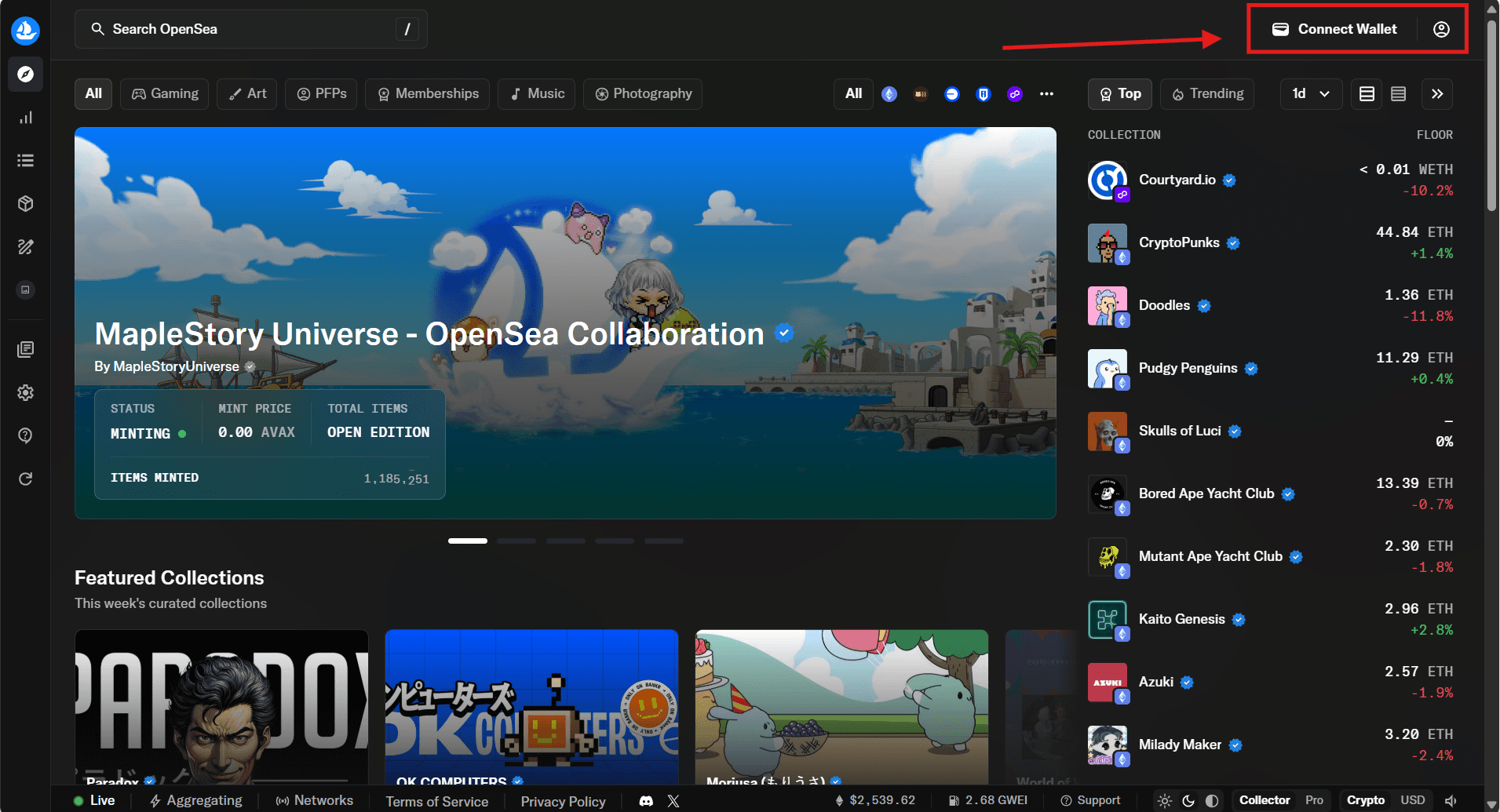Open the compass Discover sidebar icon

pos(25,75)
